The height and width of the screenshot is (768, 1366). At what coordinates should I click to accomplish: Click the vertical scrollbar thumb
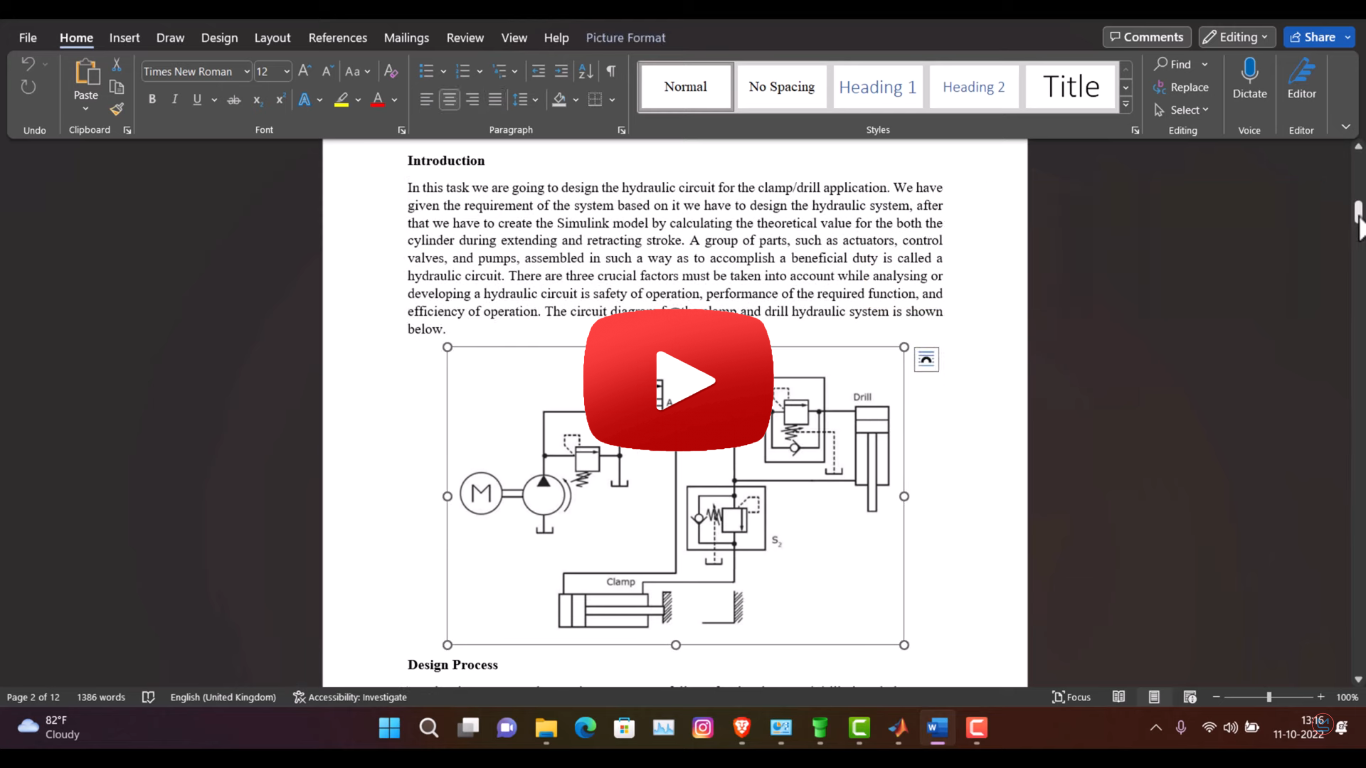point(1358,212)
